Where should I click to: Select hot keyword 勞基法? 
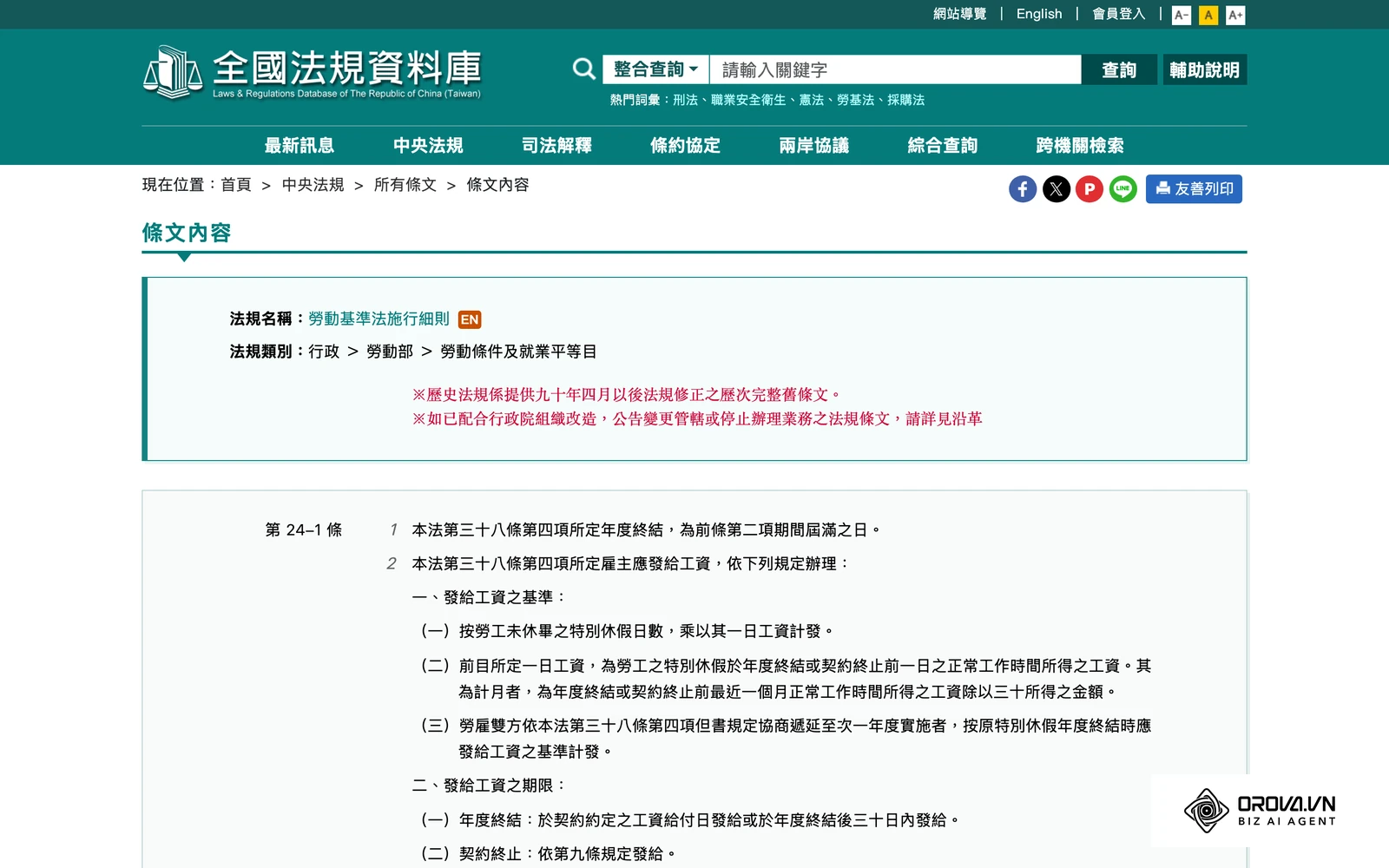pos(855,100)
